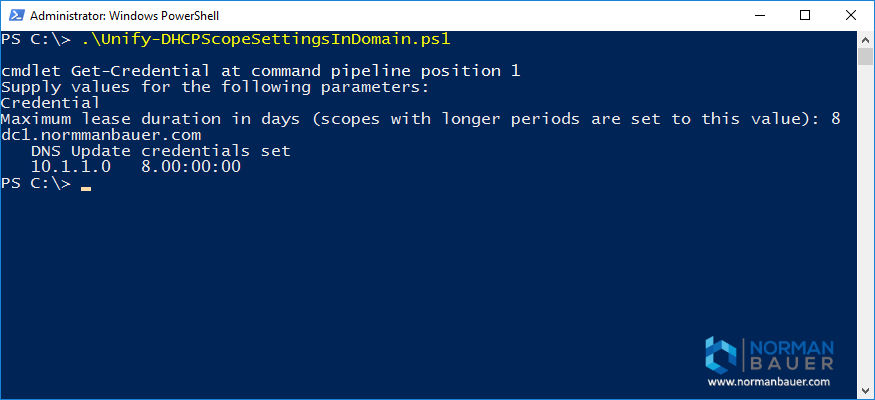875x400 pixels.
Task: Close the Windows PowerShell window
Action: tap(851, 15)
